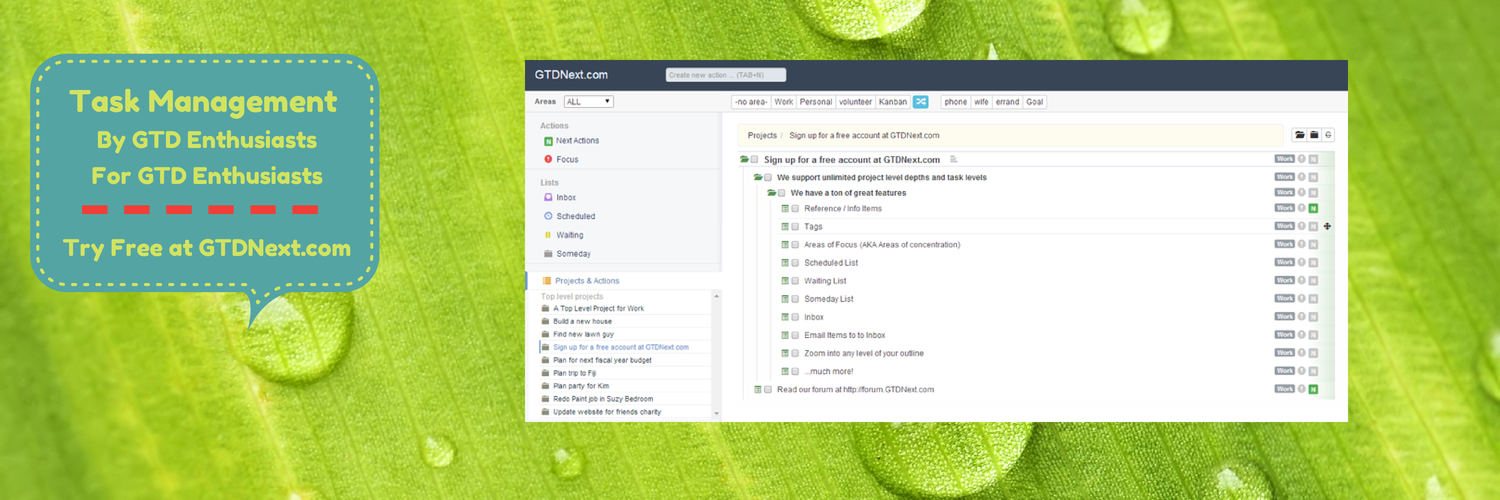
Task: Select the errand tag filter
Action: pyautogui.click(x=1007, y=102)
